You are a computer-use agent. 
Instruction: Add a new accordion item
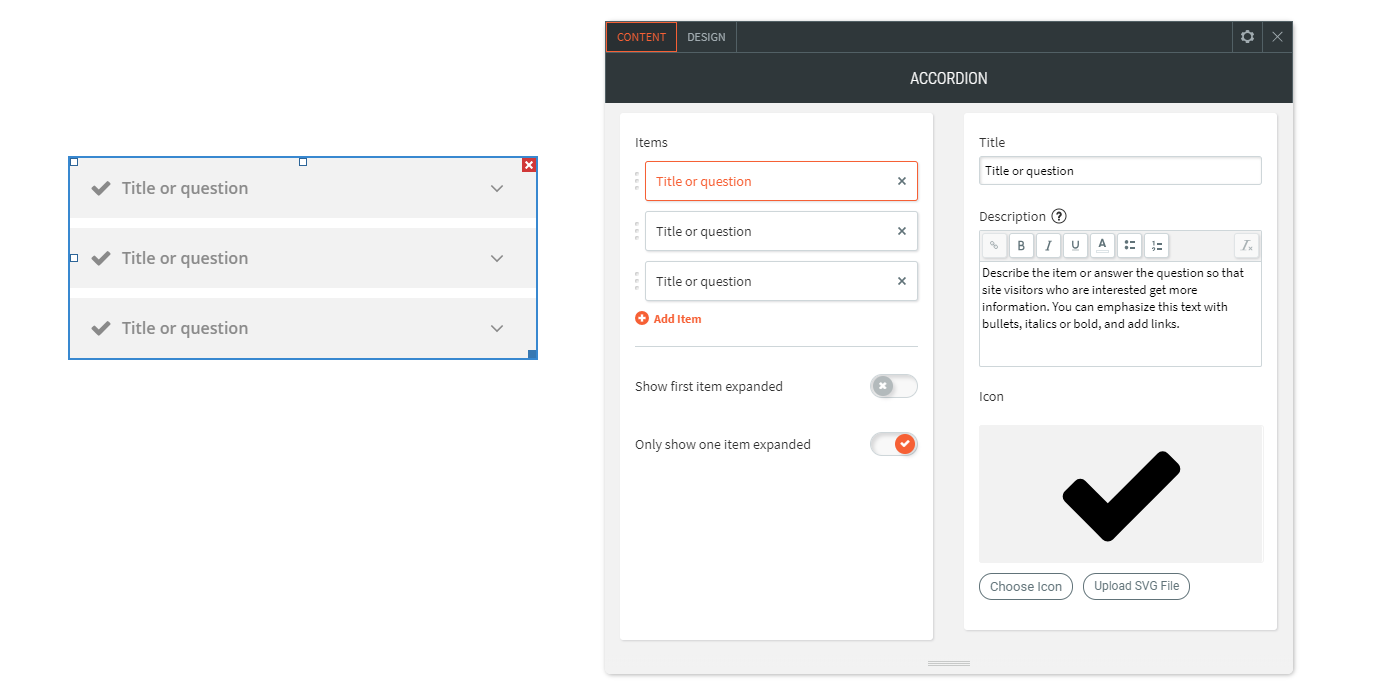coord(668,318)
